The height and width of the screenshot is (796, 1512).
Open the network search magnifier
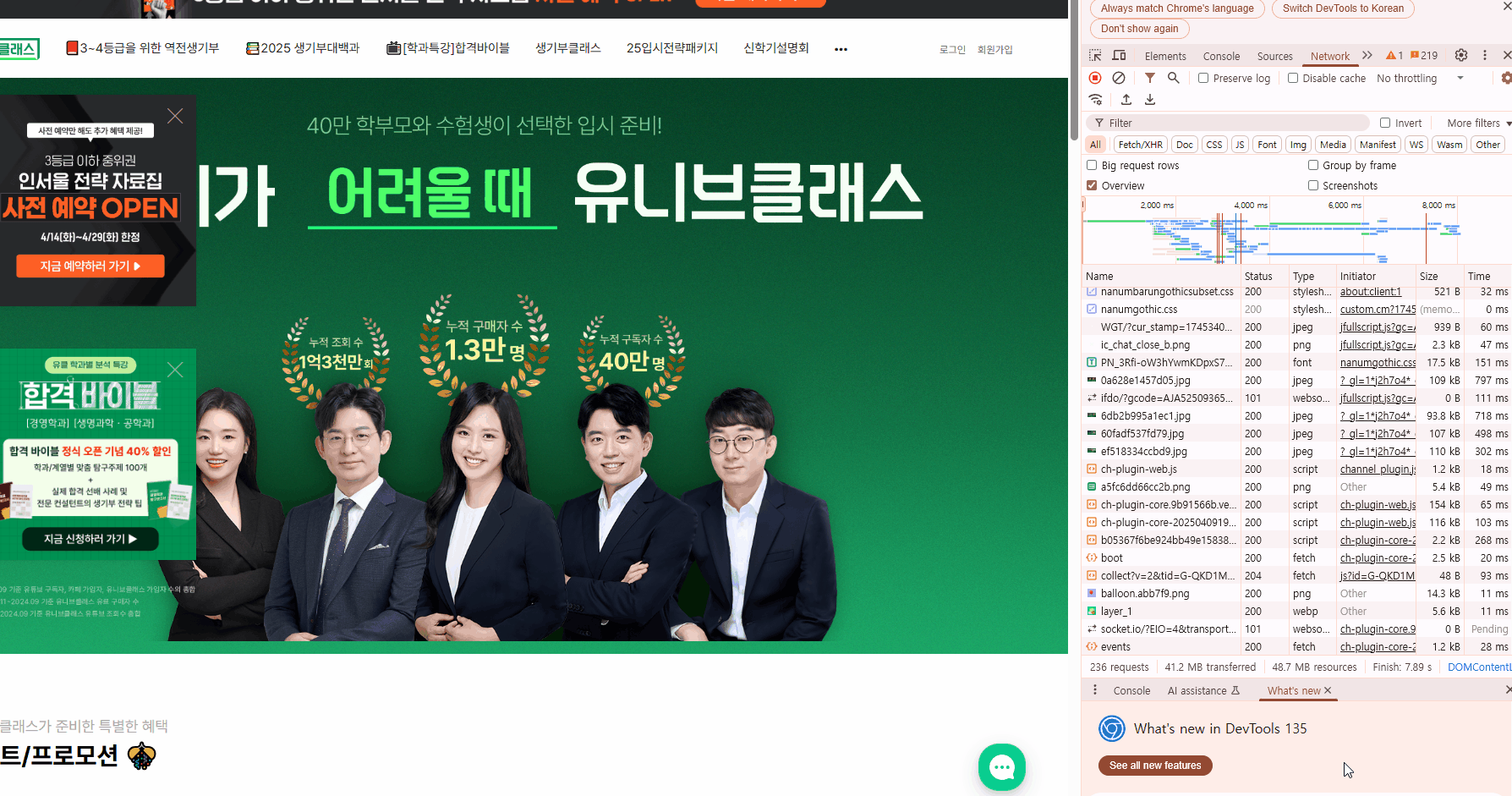coord(1174,78)
